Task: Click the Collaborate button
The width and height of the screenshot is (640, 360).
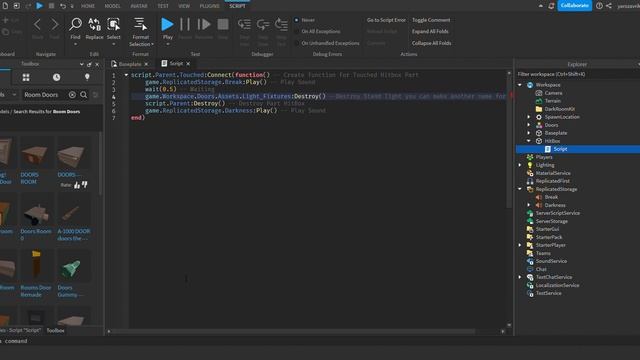Action: (x=574, y=6)
